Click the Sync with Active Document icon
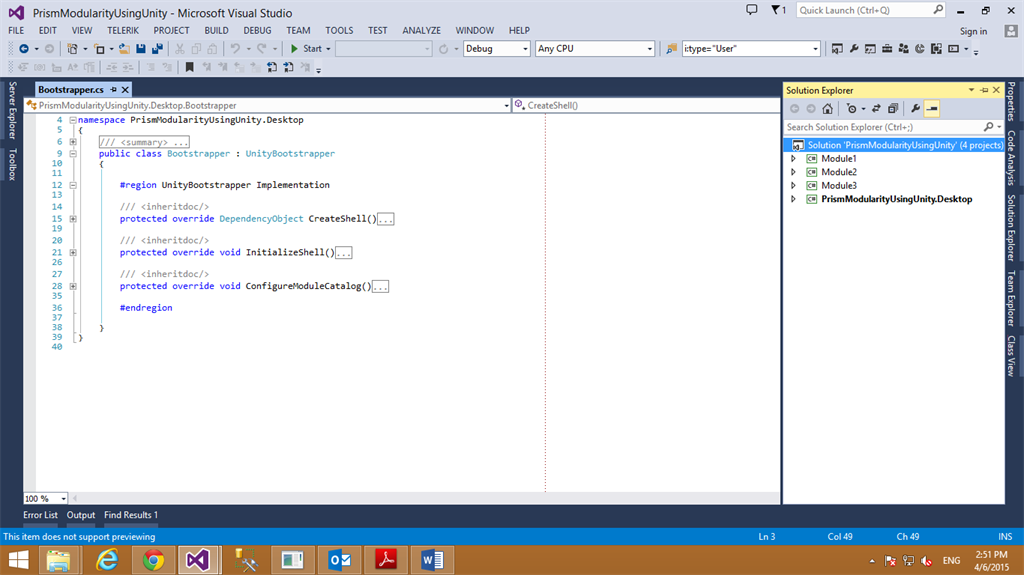Image resolution: width=1024 pixels, height=575 pixels. click(x=876, y=108)
